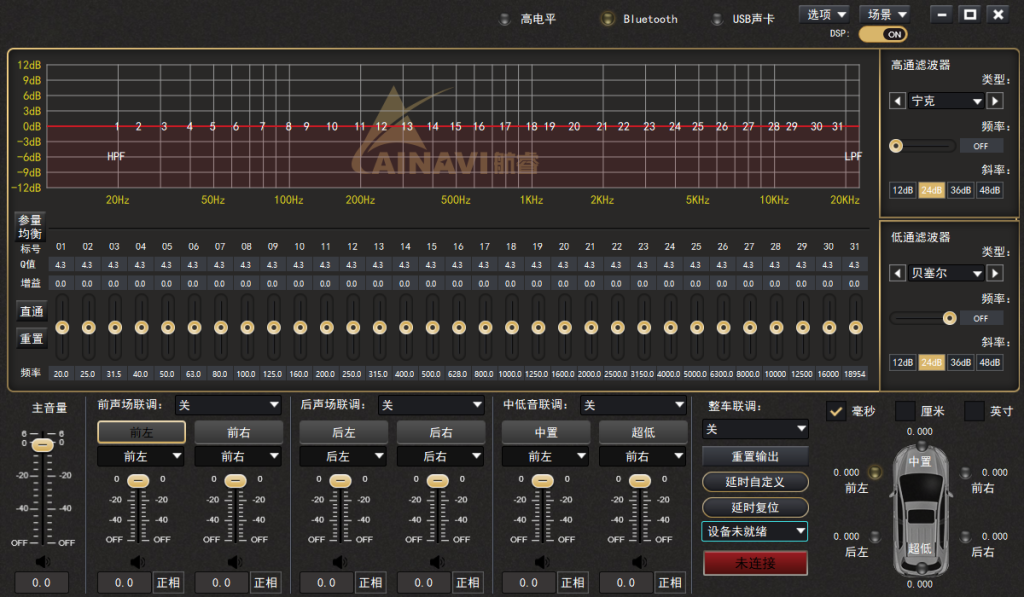The width and height of the screenshot is (1024, 597).
Task: Click the EQ band 31 gain slider knob
Action: click(x=856, y=327)
